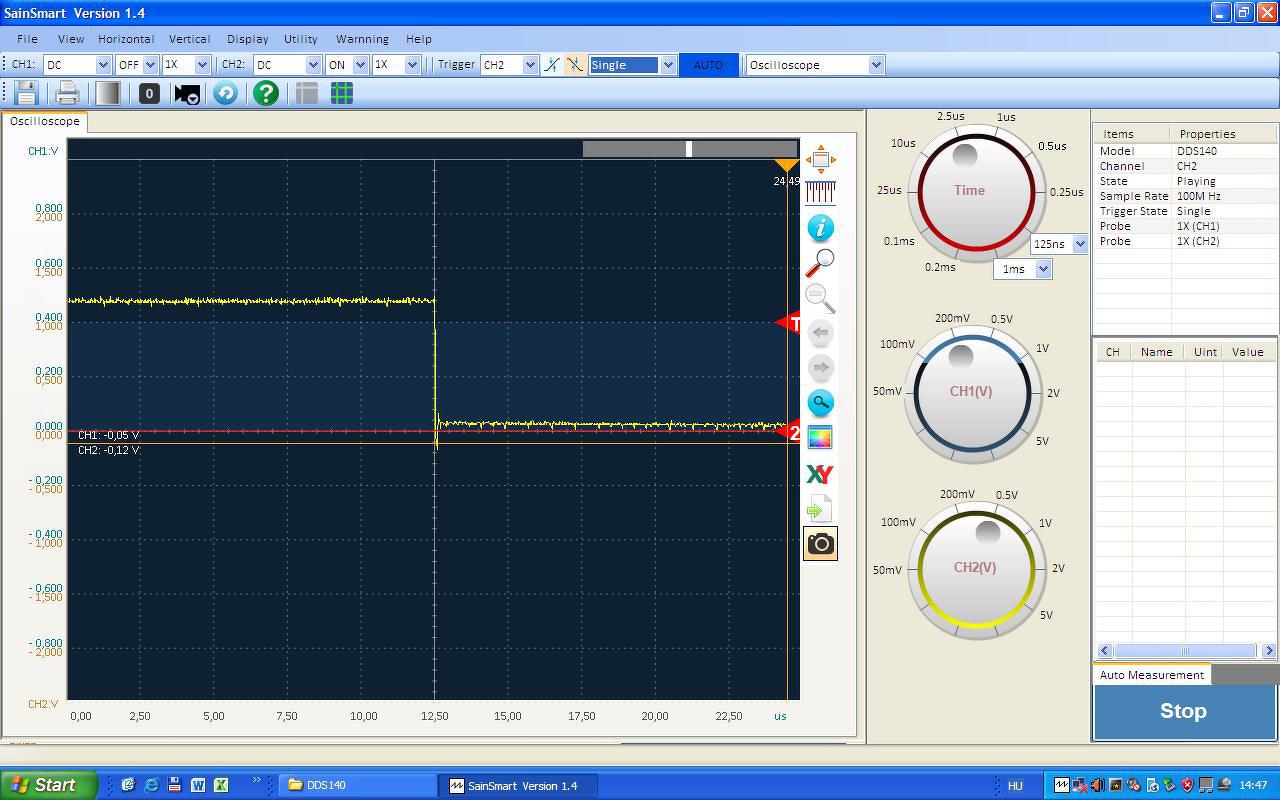Image resolution: width=1280 pixels, height=800 pixels.
Task: Click the measurement table horizontal scrollbar
Action: [x=1186, y=651]
